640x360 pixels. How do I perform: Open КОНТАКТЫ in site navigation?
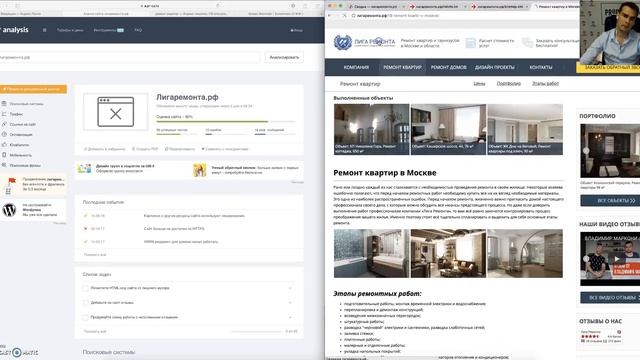(541, 67)
